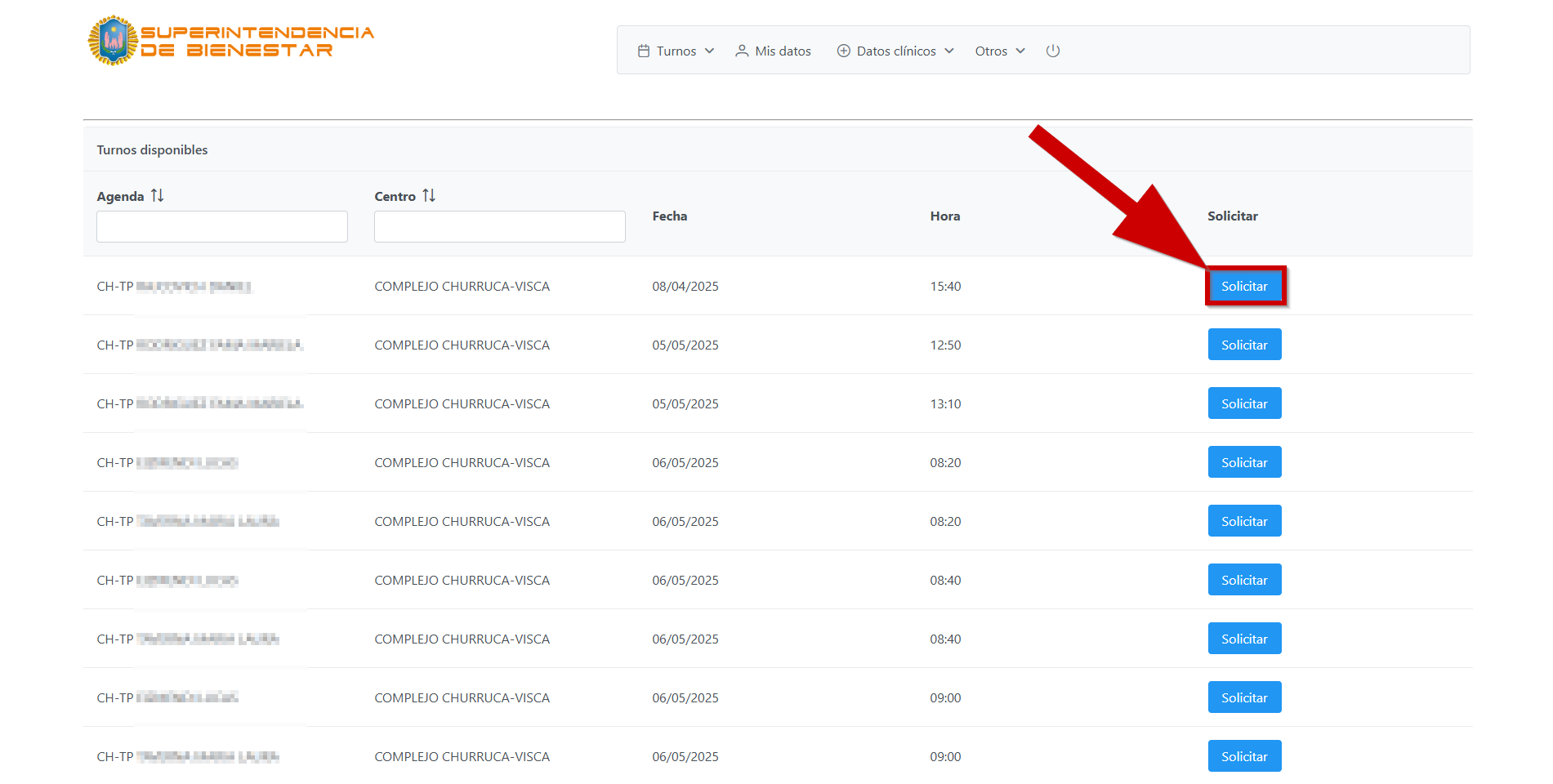Click the plus-circle icon beside Datos clínicos

point(844,51)
